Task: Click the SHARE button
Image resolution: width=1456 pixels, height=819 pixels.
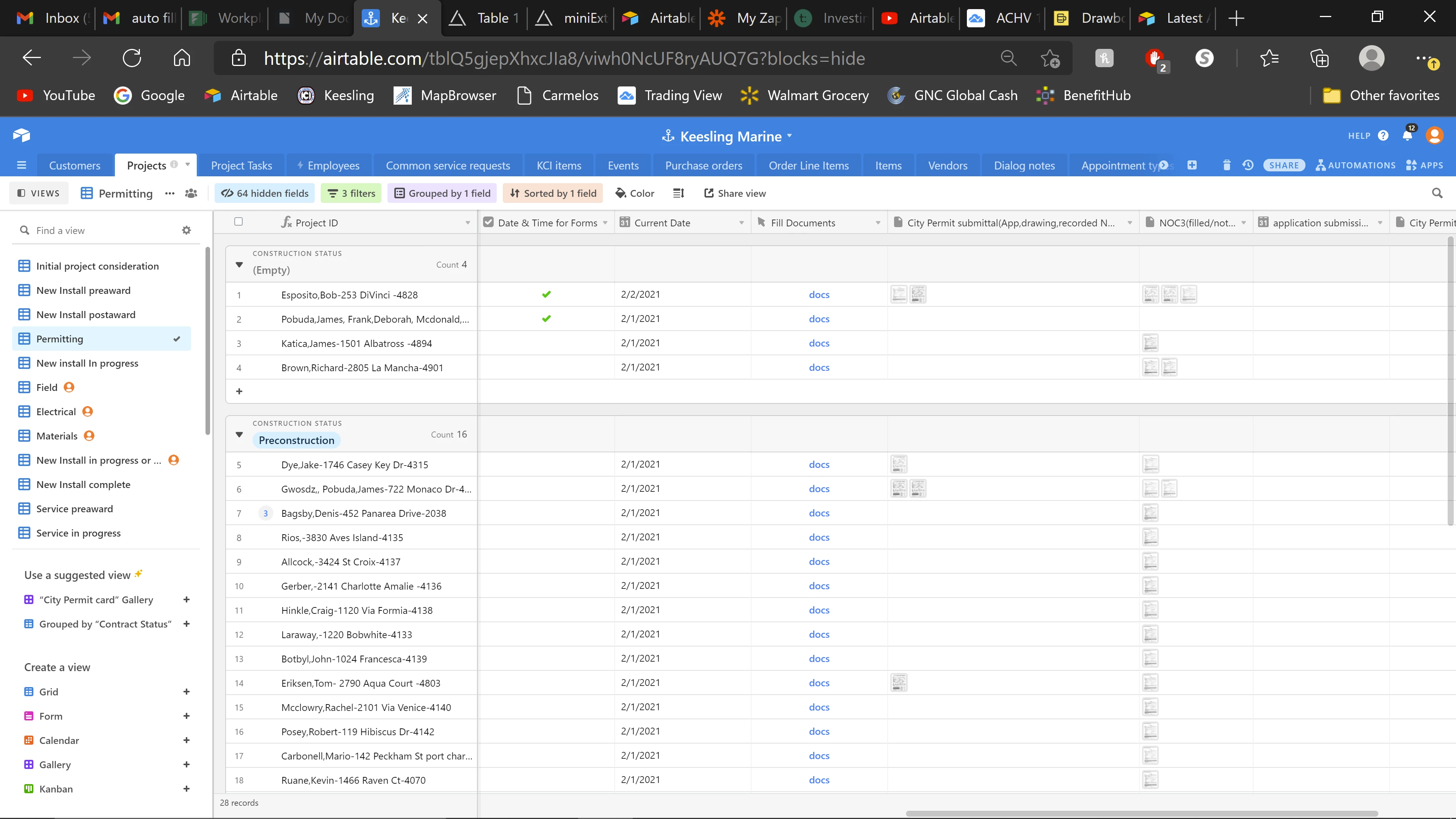Action: (x=1283, y=165)
